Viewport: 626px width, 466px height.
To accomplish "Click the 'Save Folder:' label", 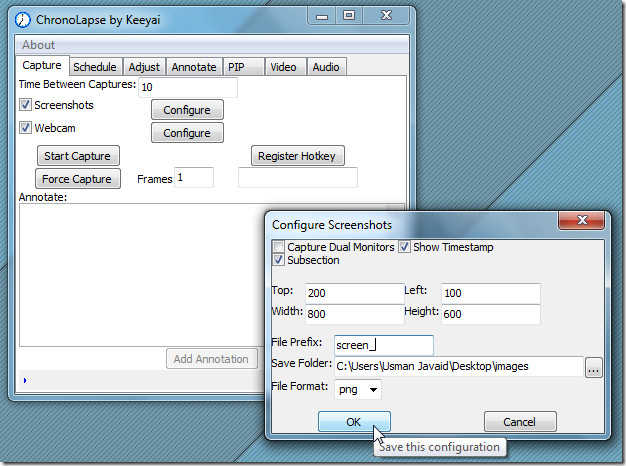I will click(x=301, y=363).
